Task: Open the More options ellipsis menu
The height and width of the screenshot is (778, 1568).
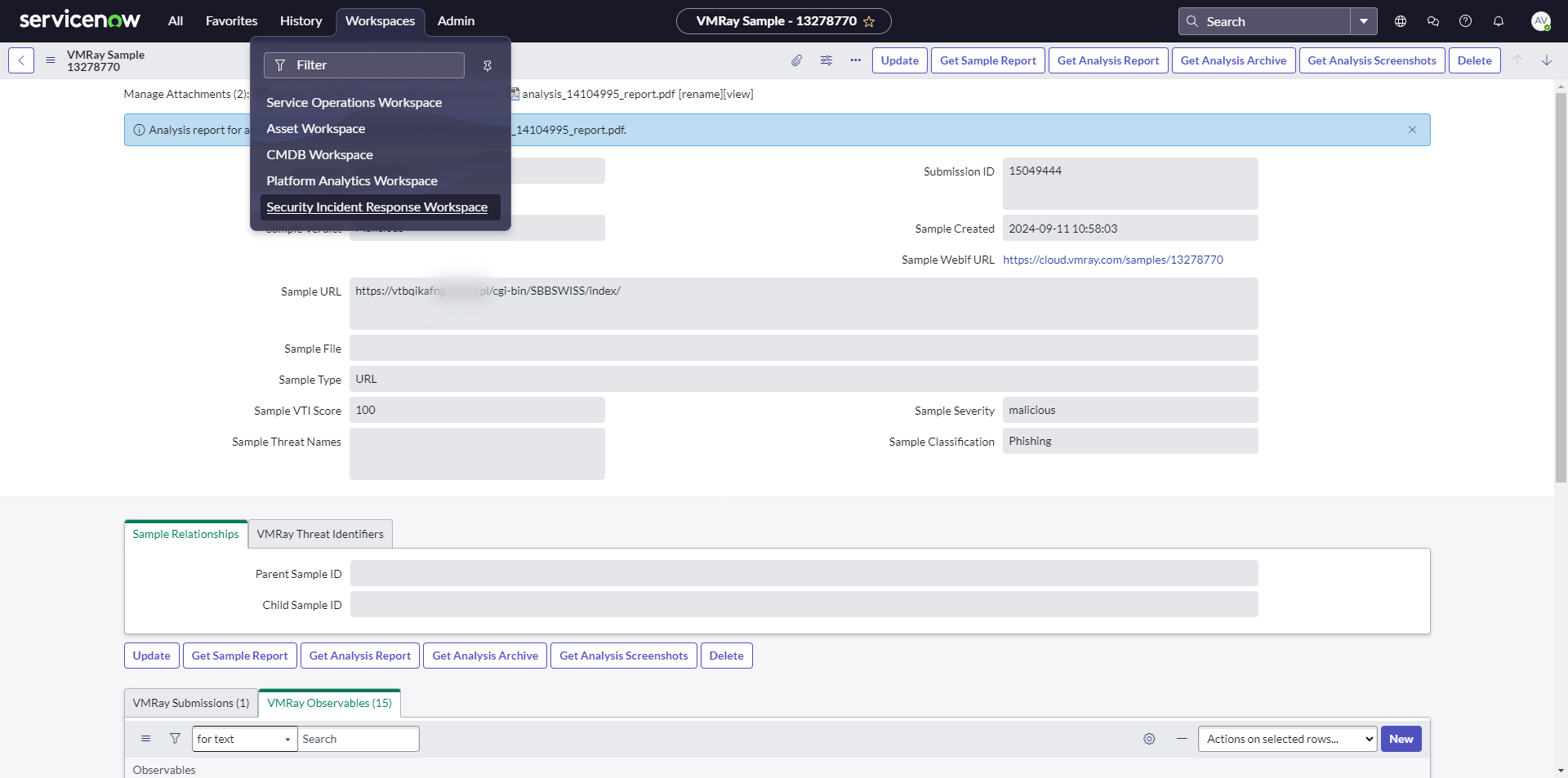Action: click(x=855, y=60)
